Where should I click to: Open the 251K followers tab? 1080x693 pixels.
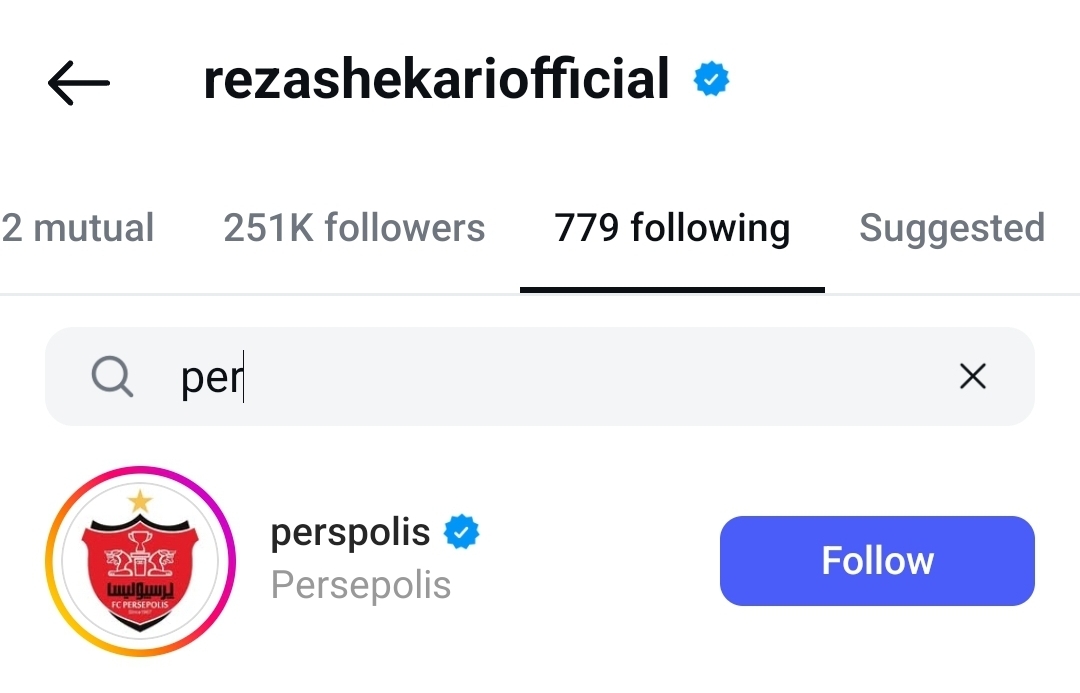tap(354, 228)
